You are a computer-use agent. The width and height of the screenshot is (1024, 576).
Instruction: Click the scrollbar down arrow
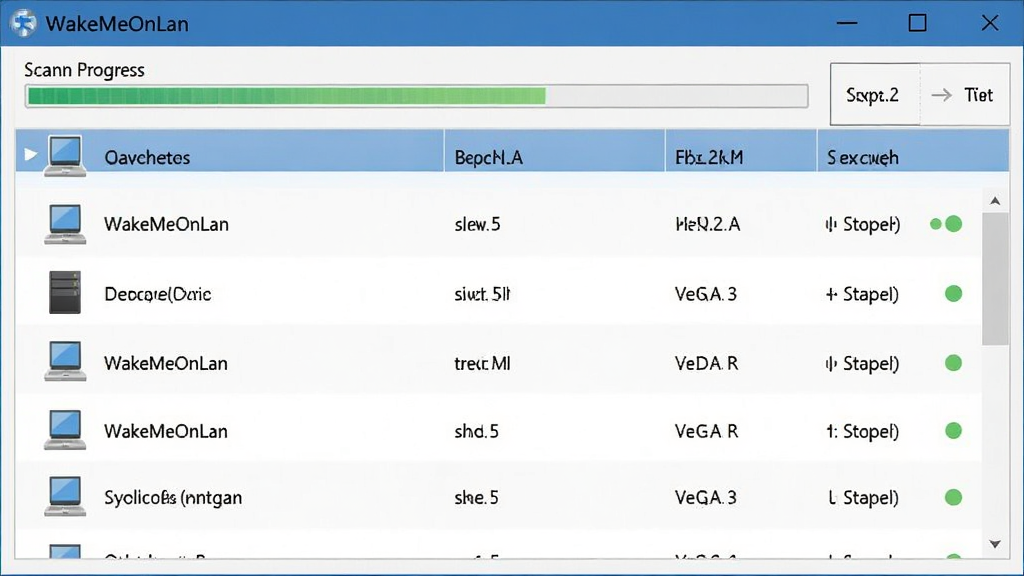[995, 544]
